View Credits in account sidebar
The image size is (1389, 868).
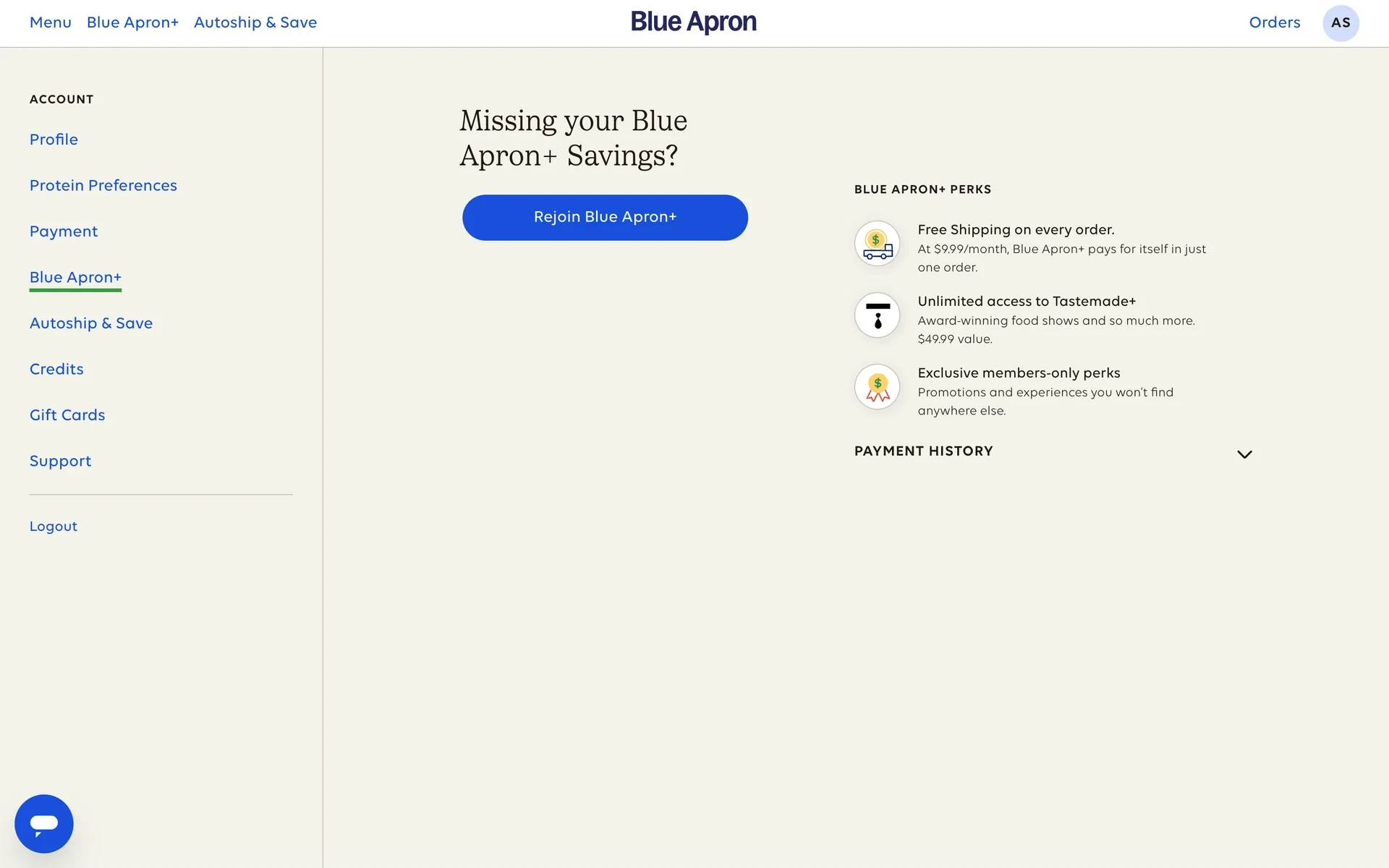pos(56,369)
